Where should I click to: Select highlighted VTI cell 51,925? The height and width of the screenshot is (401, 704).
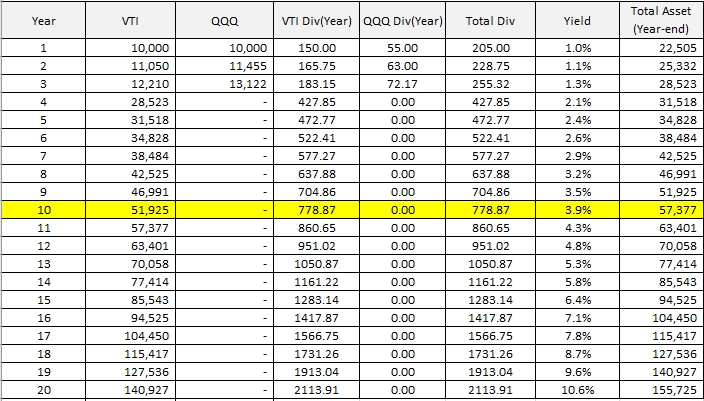click(x=130, y=210)
